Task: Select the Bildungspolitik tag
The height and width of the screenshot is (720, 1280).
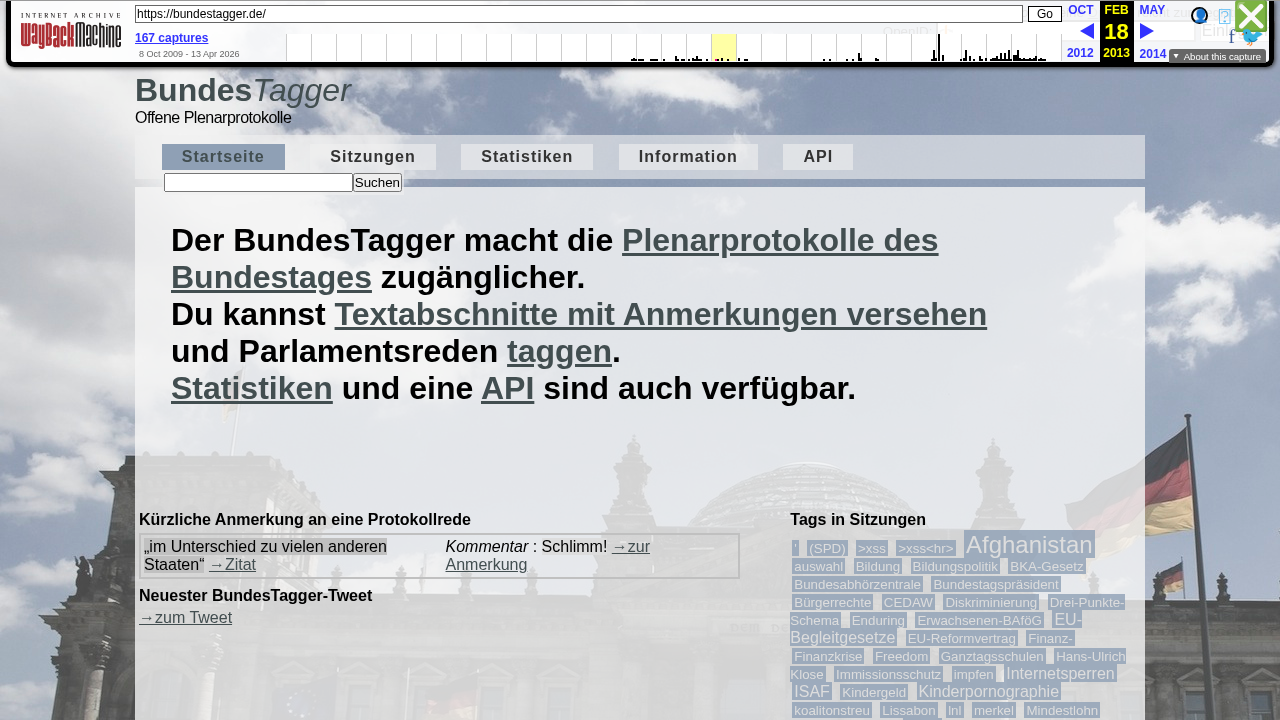Action: 955,566
